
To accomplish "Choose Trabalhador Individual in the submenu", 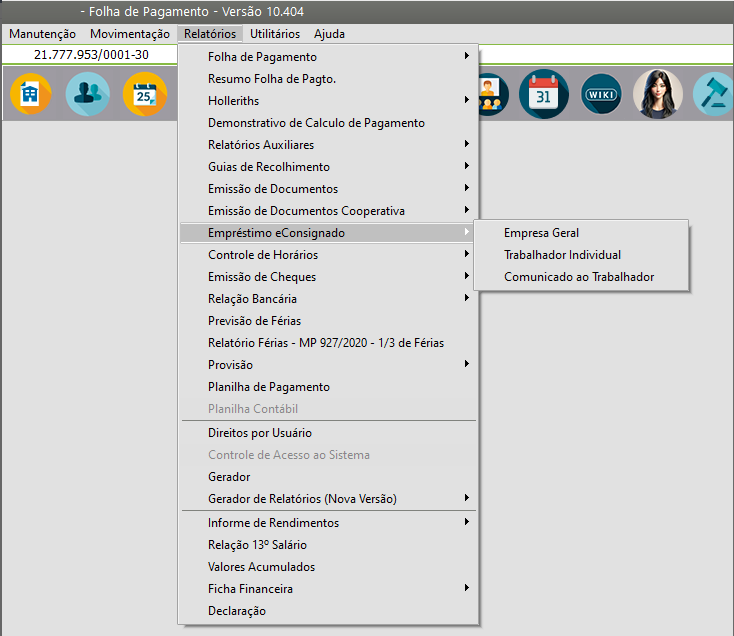I will pyautogui.click(x=562, y=255).
